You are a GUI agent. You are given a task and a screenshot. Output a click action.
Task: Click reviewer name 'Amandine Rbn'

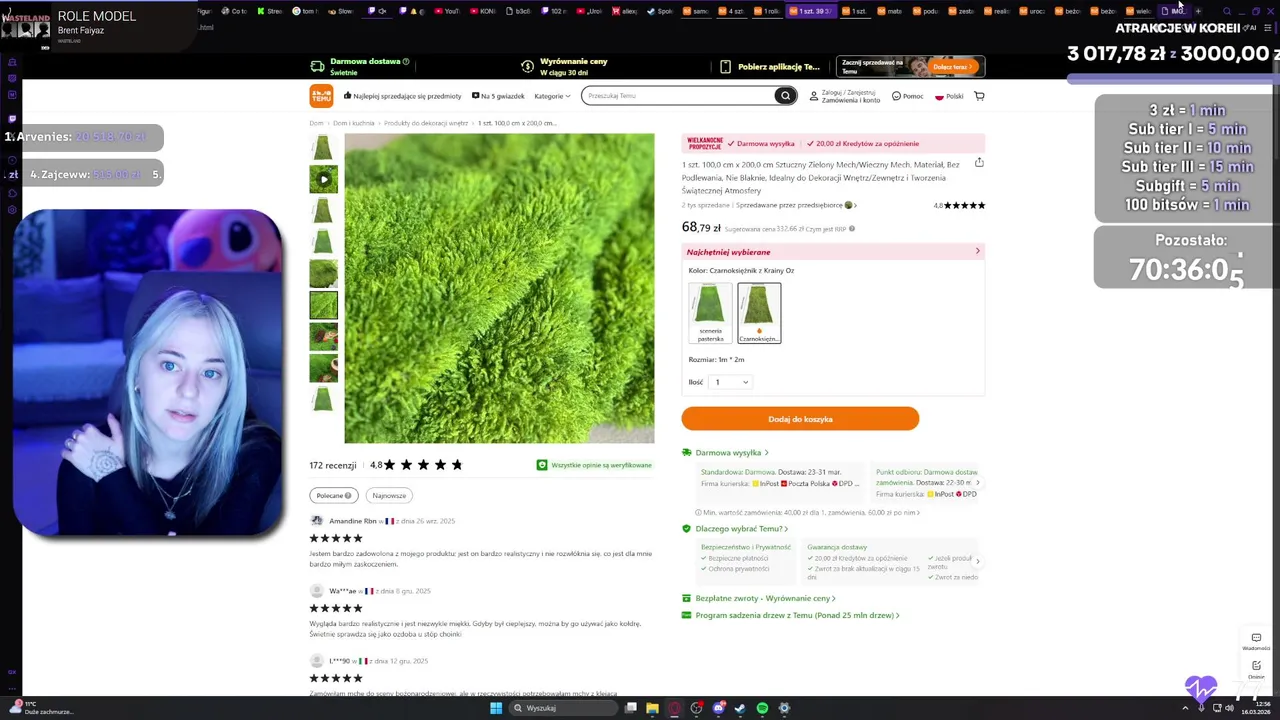[x=353, y=521]
